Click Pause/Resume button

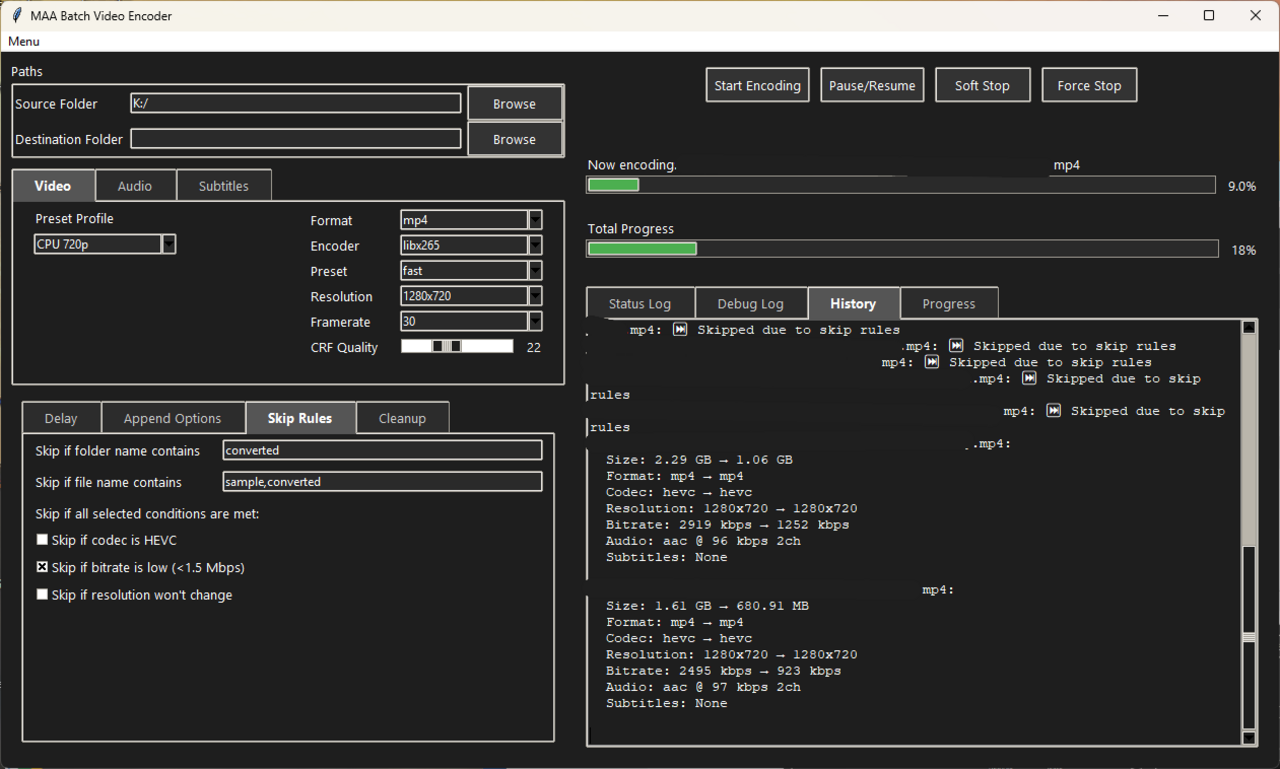pos(872,85)
